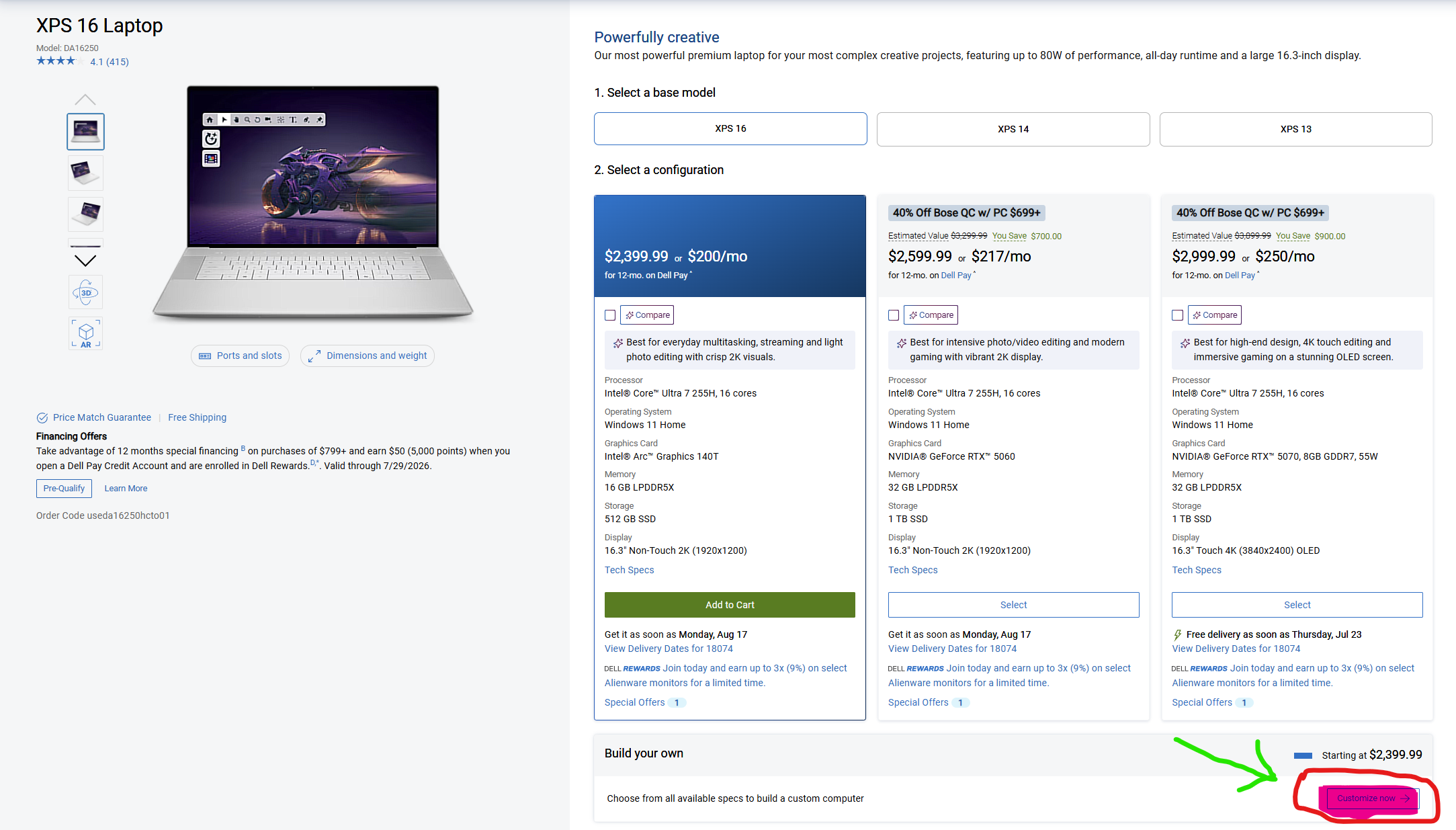Show more thumbnails with down chevron
Screen dimensions: 1456x830
pyautogui.click(x=85, y=260)
